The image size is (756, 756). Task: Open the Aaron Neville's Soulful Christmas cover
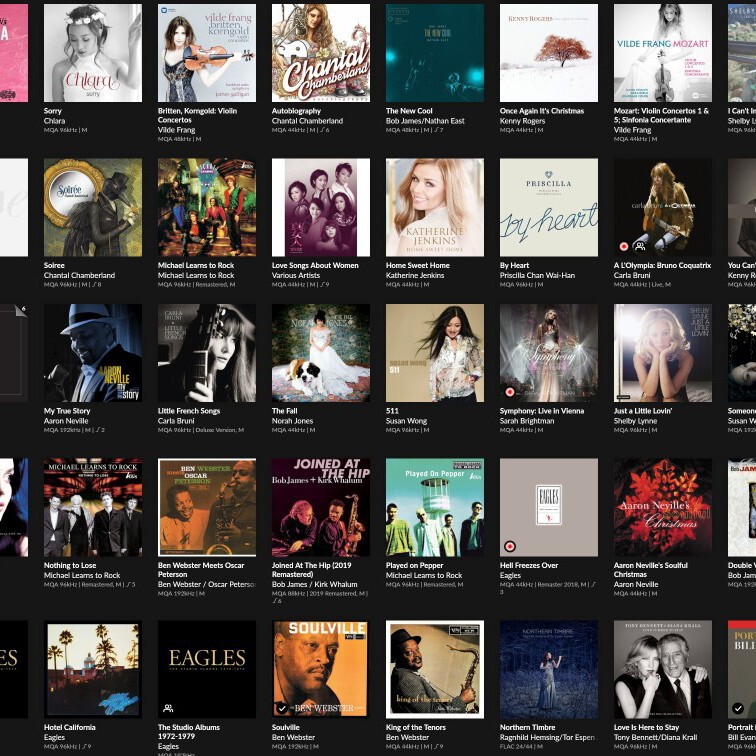[662, 507]
